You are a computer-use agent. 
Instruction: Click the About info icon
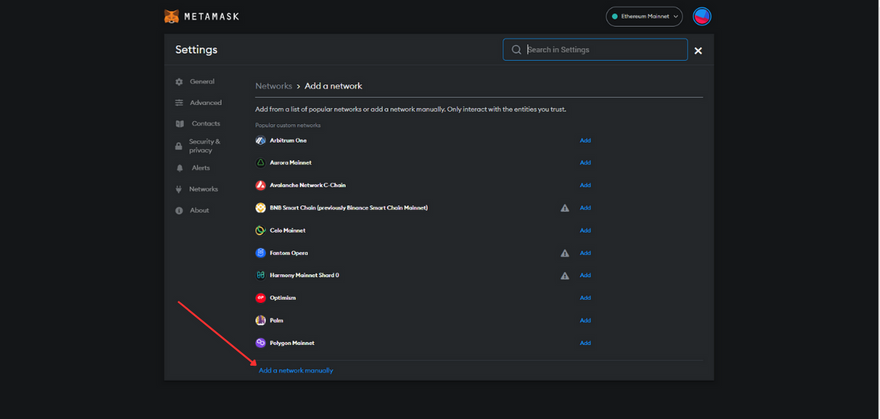(180, 210)
